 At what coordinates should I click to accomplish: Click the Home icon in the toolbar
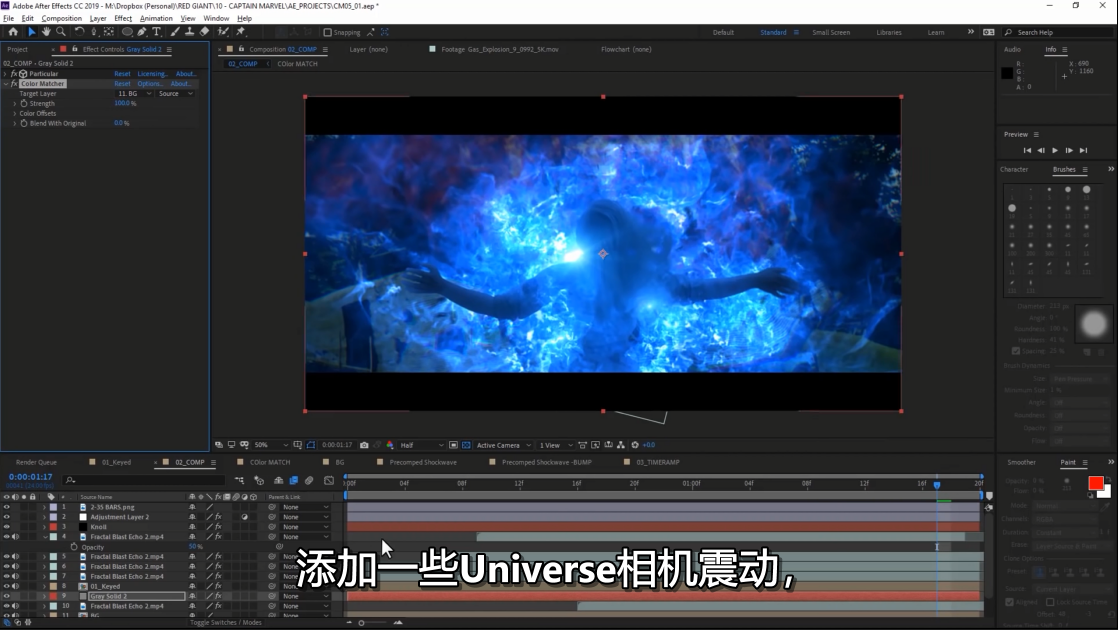[x=13, y=32]
